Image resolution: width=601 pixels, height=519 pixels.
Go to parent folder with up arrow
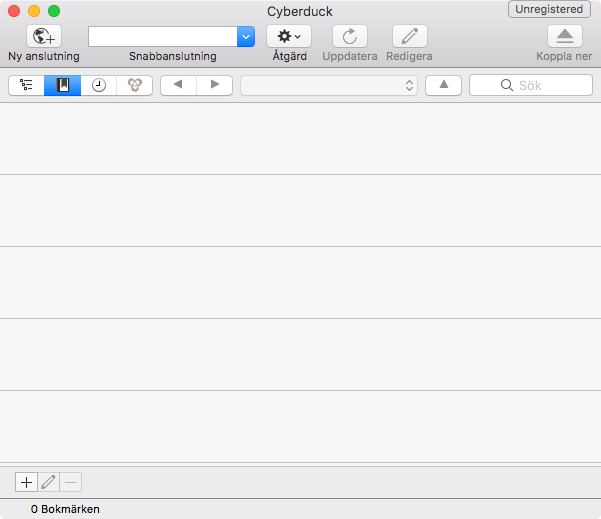point(443,85)
